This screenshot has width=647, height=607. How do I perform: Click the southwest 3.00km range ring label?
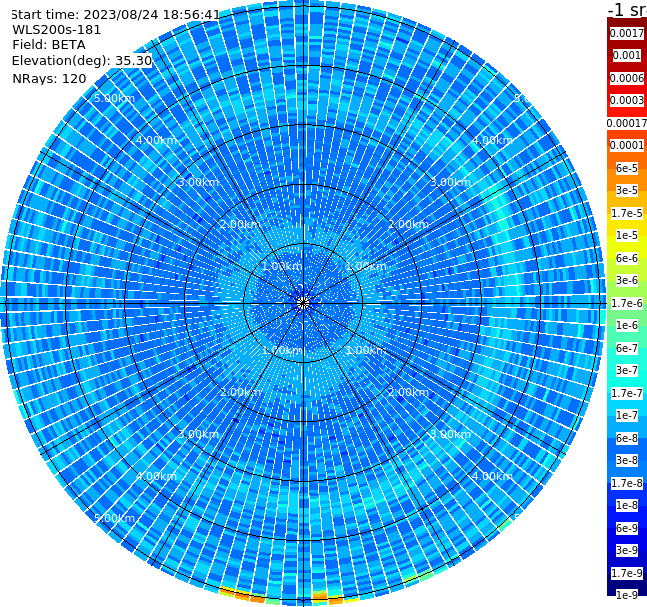pyautogui.click(x=198, y=434)
